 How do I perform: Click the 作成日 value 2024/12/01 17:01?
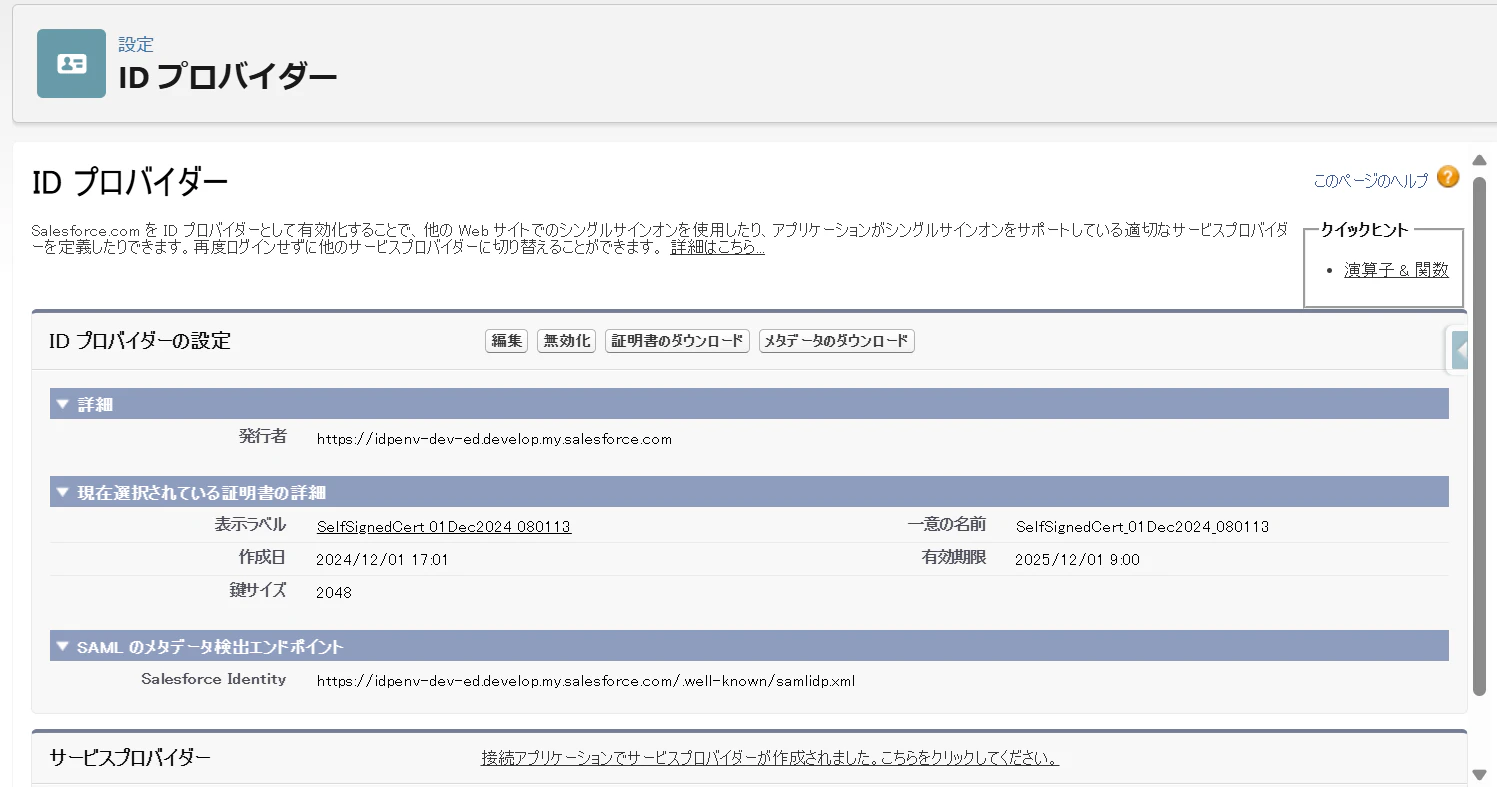click(382, 560)
